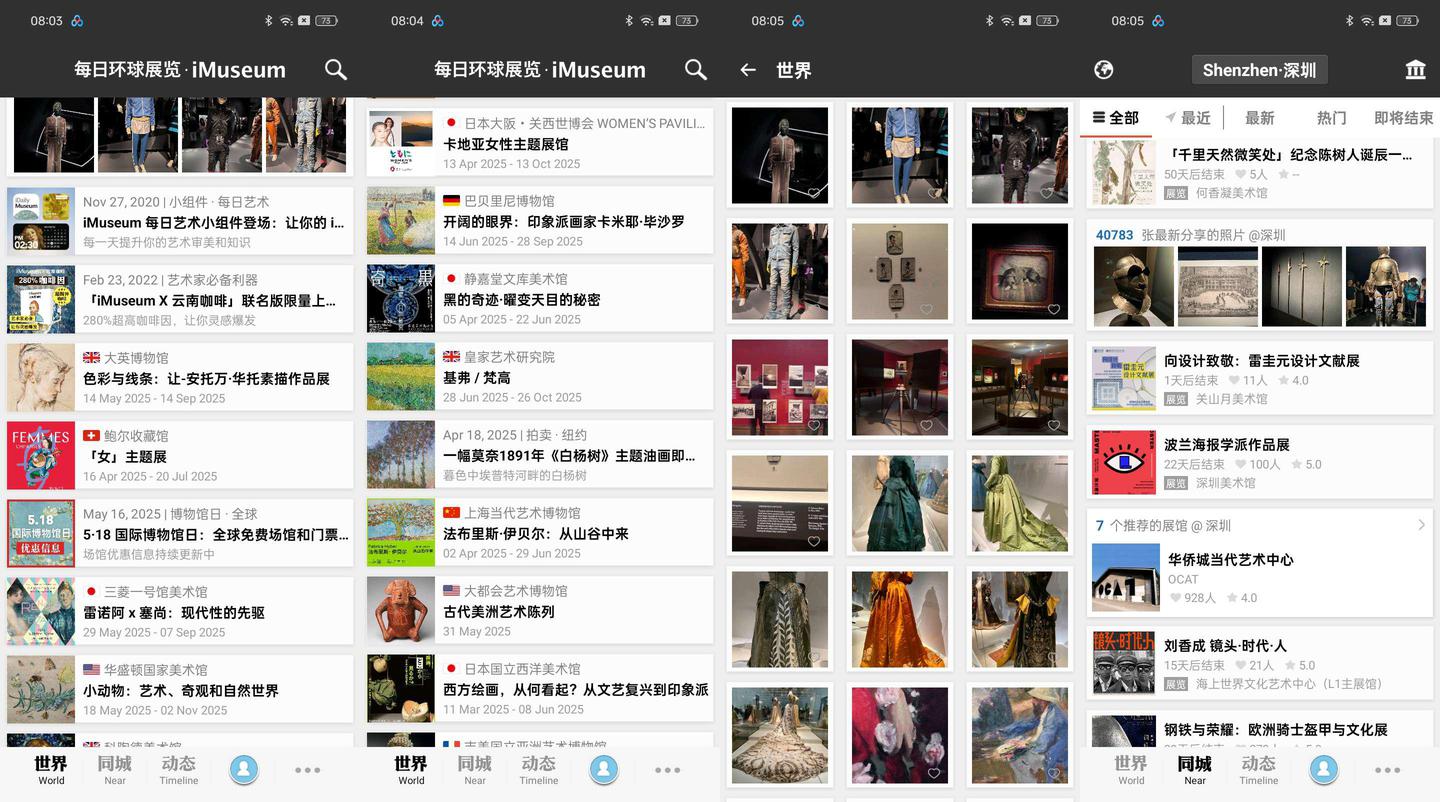
Task: Open 卡地亚女性主题馆 exhibition
Action: pyautogui.click(x=540, y=143)
